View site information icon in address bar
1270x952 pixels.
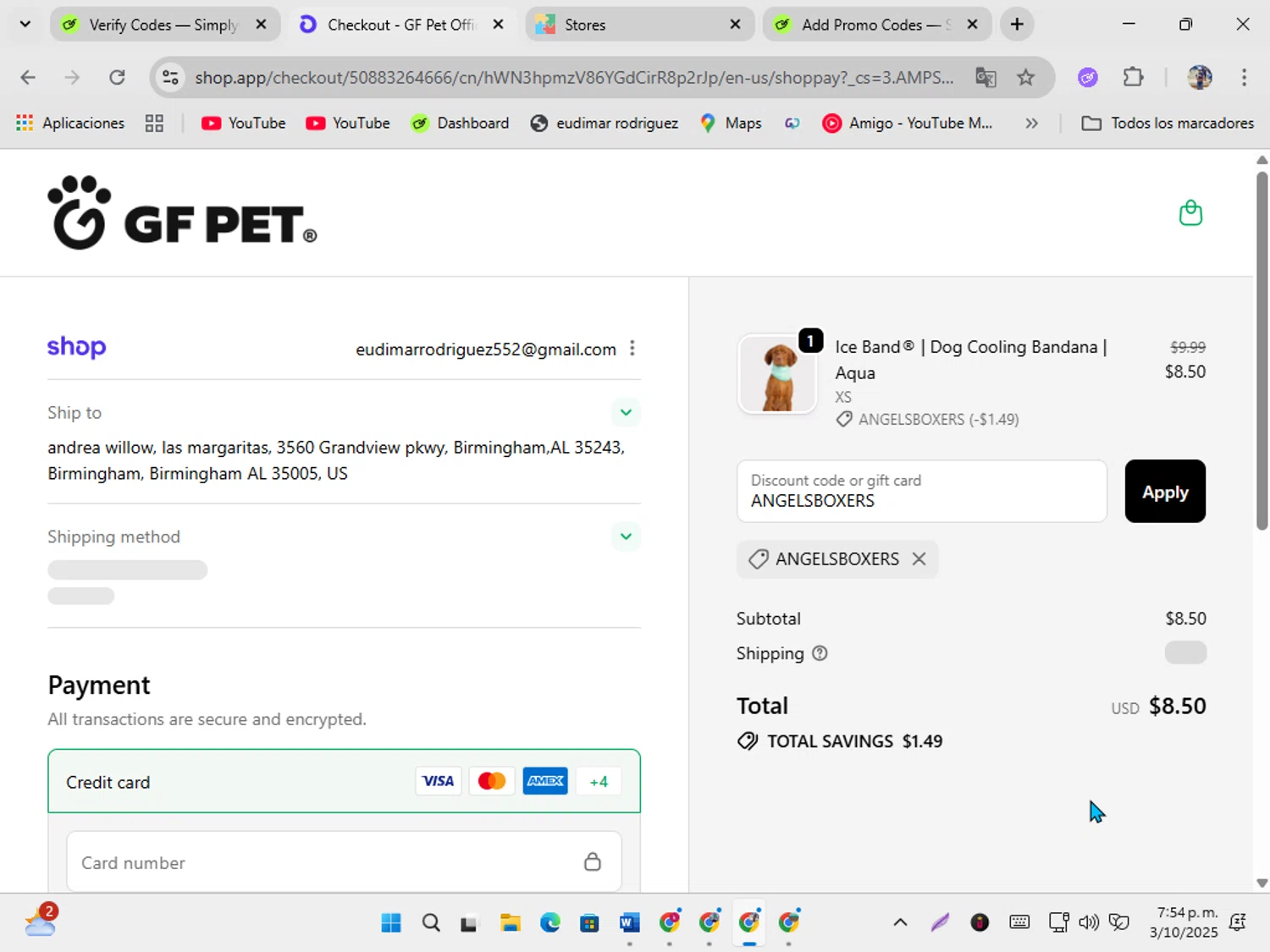170,78
